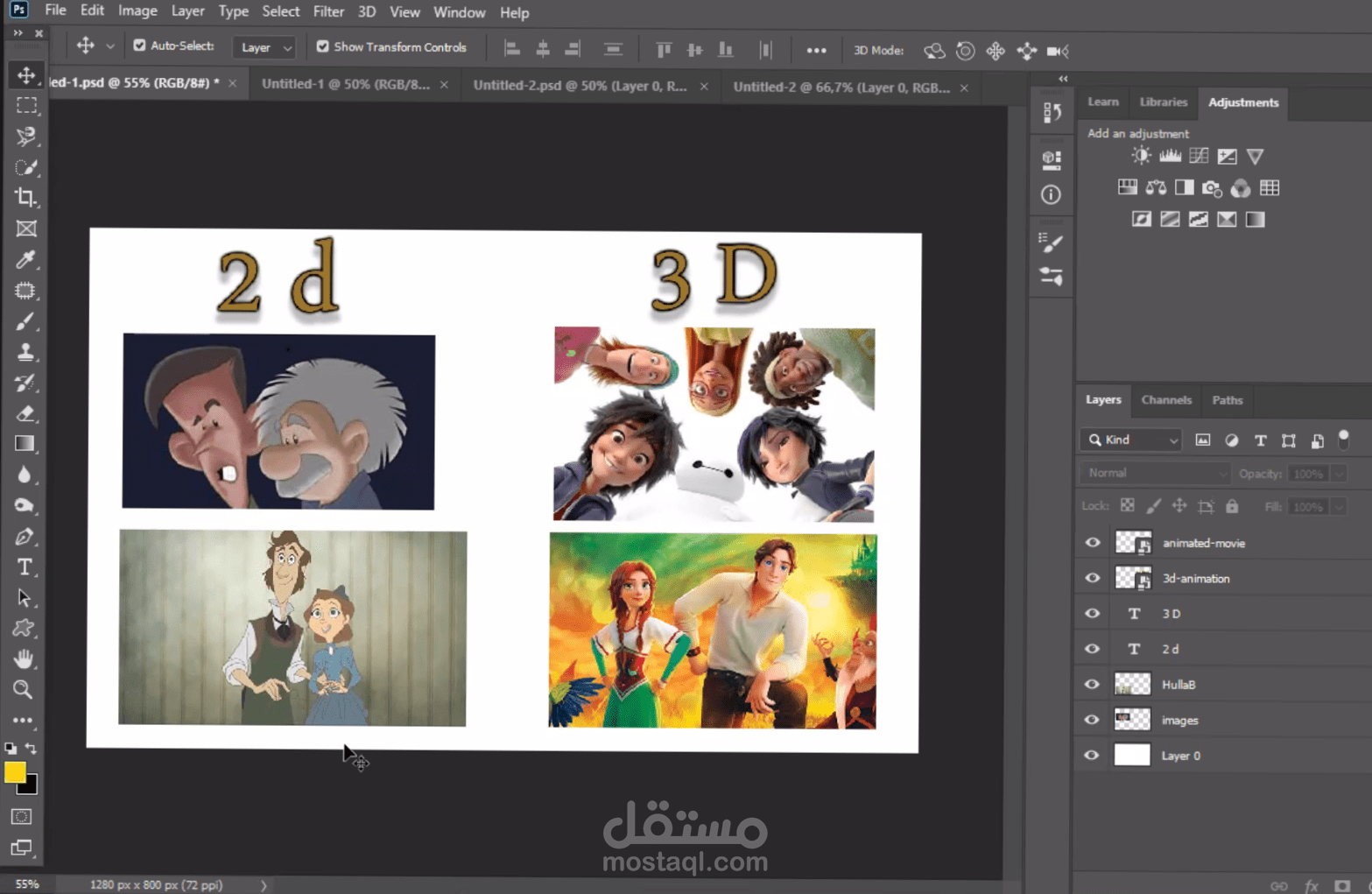
Task: Switch to the Channels tab
Action: tap(1165, 400)
